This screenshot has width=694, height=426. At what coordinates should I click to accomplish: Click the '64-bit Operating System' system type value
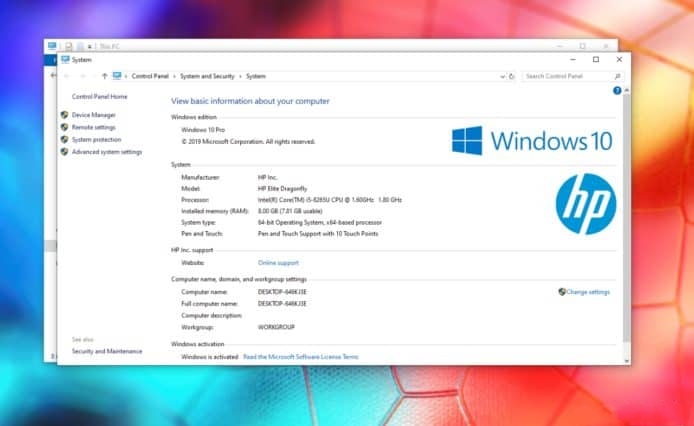tap(320, 223)
